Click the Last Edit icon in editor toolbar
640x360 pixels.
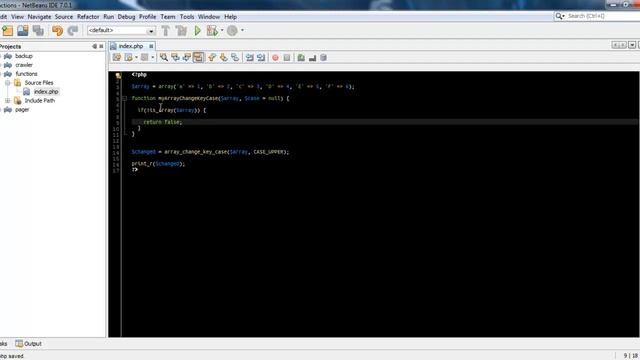click(117, 58)
